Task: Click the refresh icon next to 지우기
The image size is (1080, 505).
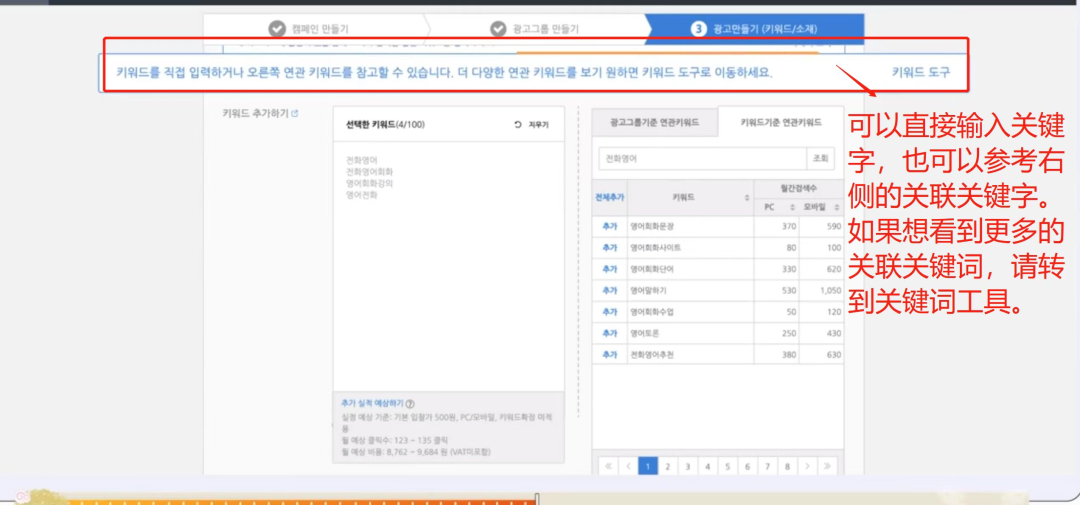Action: coord(518,125)
